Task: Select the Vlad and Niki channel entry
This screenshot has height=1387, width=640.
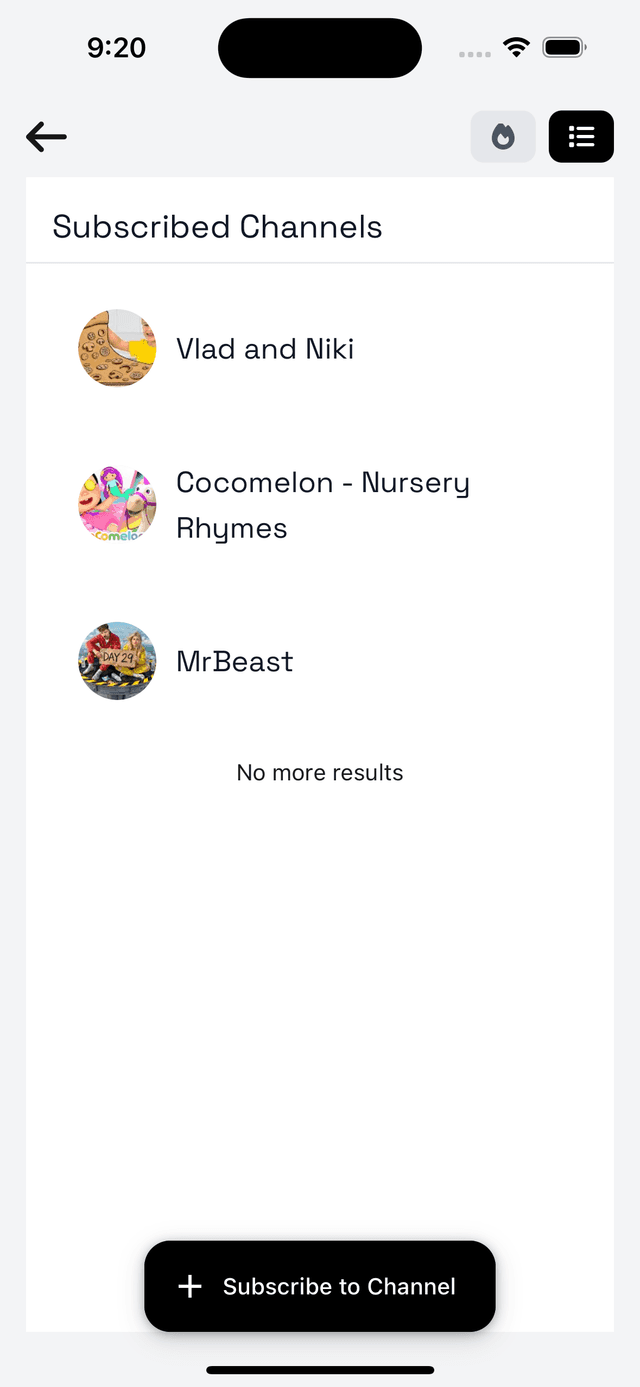Action: [265, 348]
